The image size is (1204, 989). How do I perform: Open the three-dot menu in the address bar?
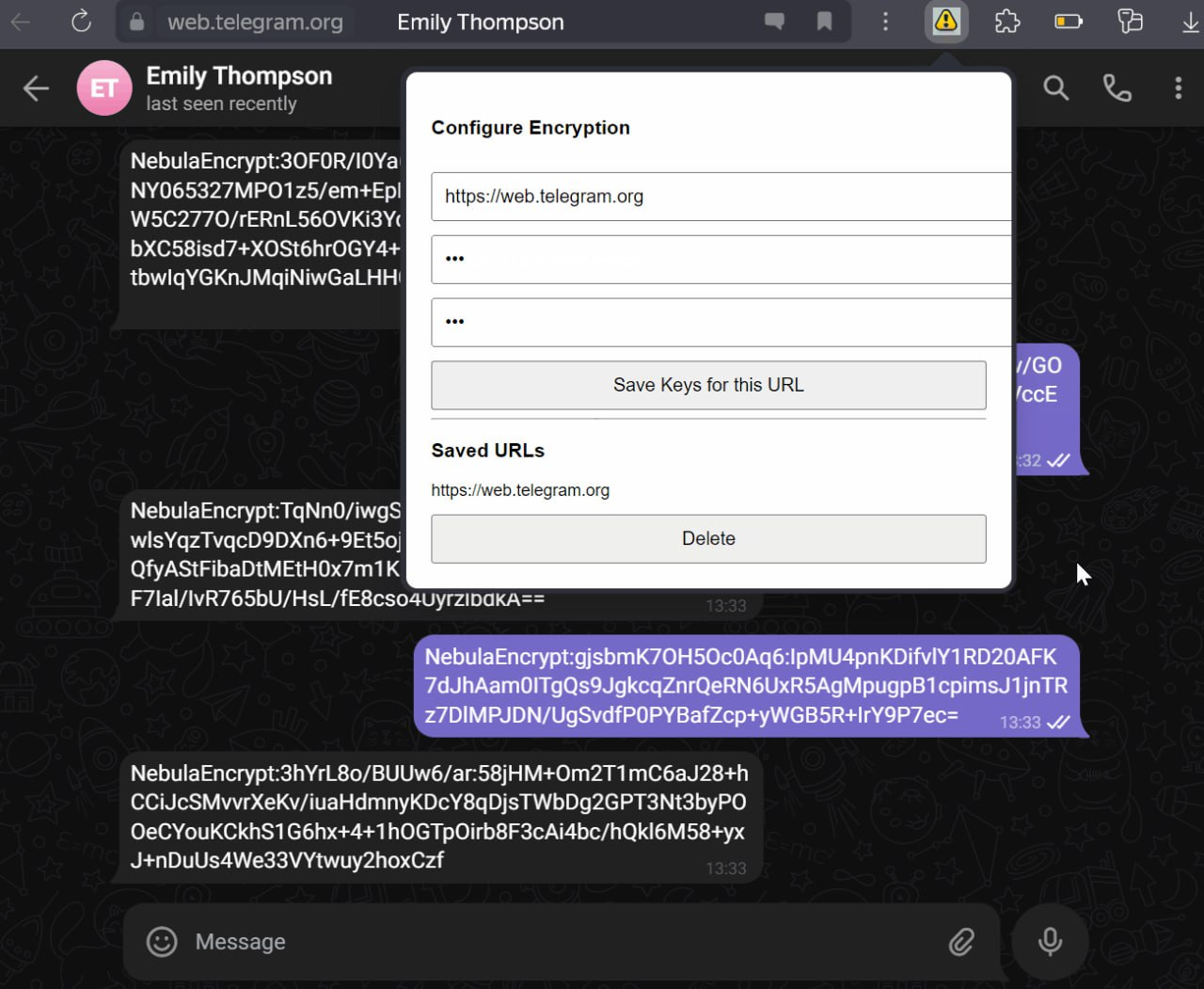885,21
